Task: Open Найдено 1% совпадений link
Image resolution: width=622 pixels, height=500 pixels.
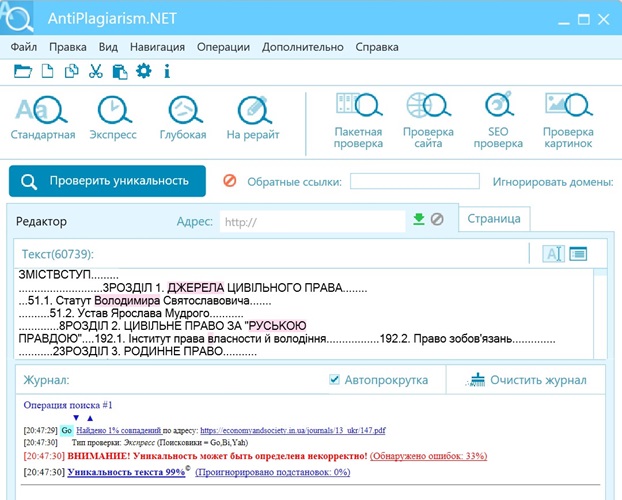Action: click(119, 430)
